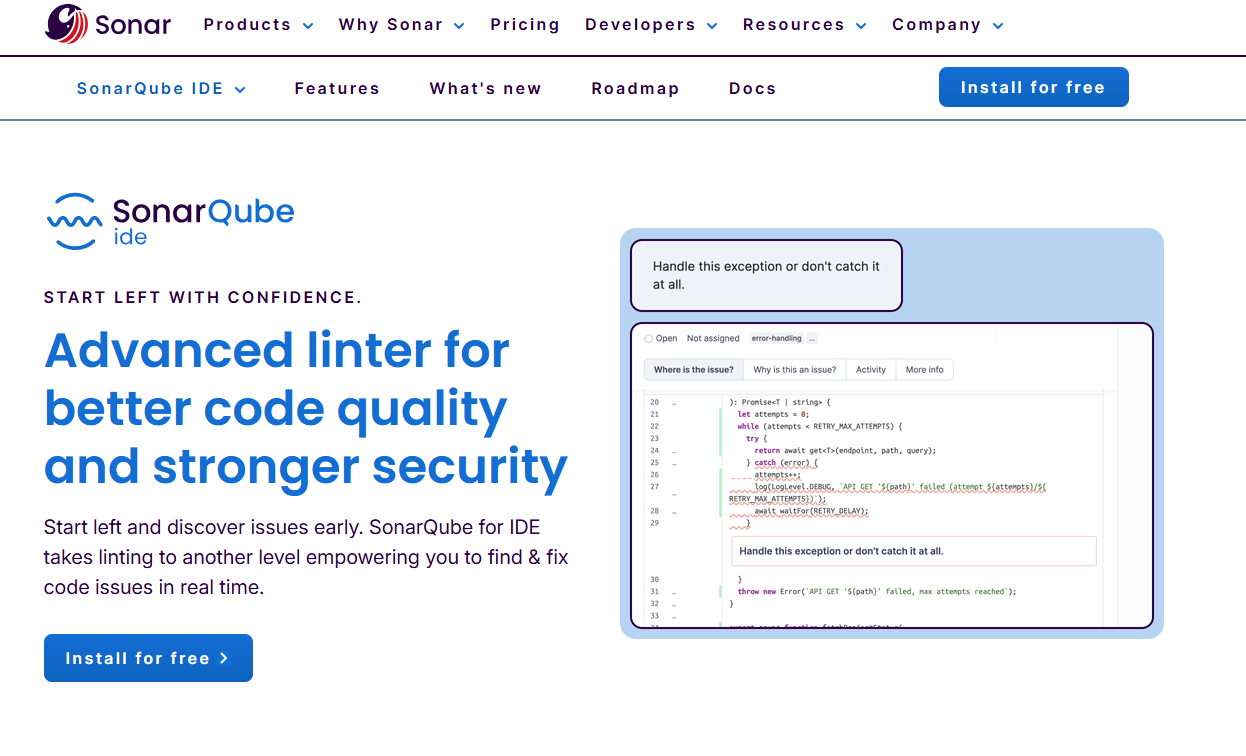Screen dimensions: 1246x756
Task: Switch to the Why is this an issue tab
Action: pos(794,370)
